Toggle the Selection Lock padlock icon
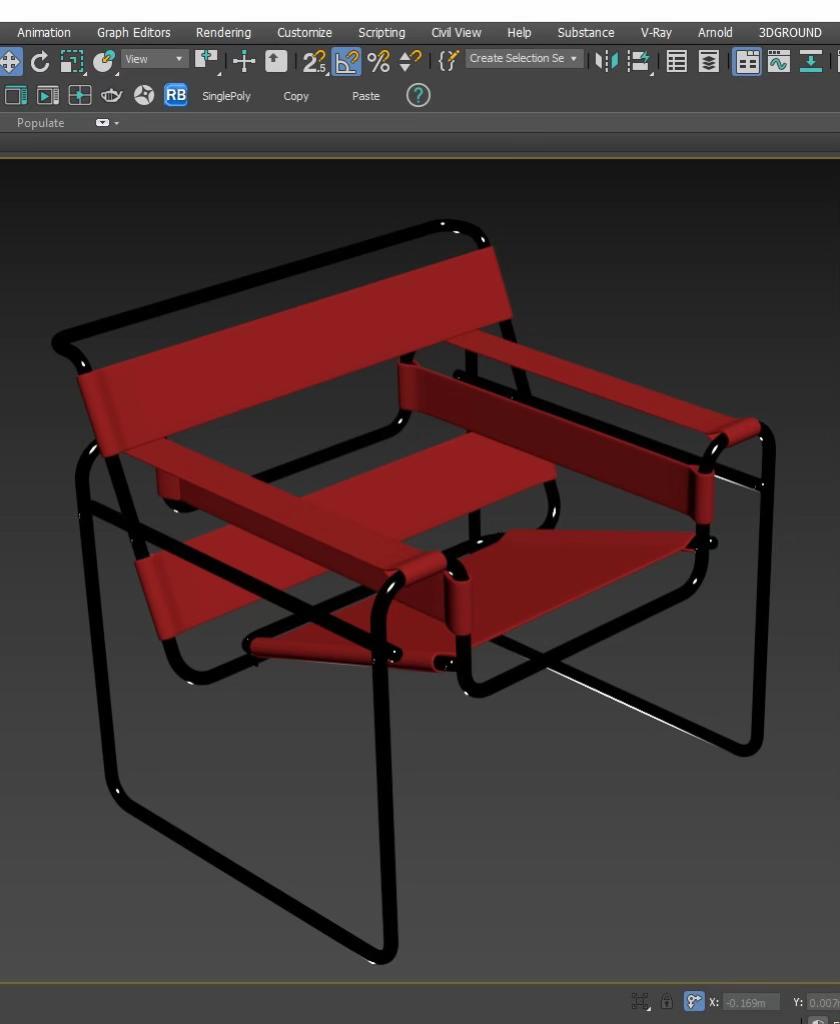This screenshot has width=840, height=1024. tap(667, 1001)
